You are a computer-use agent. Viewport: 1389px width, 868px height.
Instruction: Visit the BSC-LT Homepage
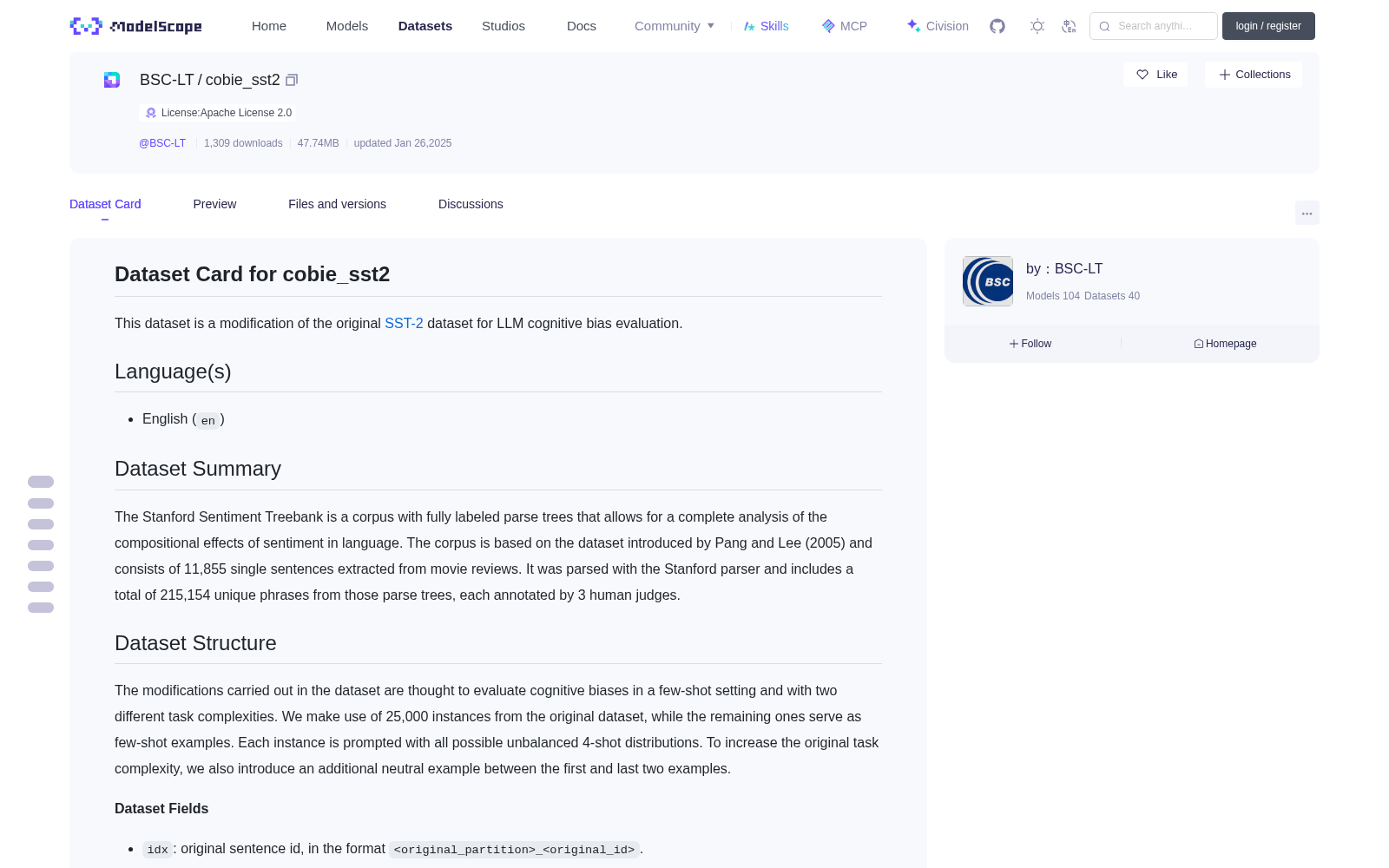1225,344
